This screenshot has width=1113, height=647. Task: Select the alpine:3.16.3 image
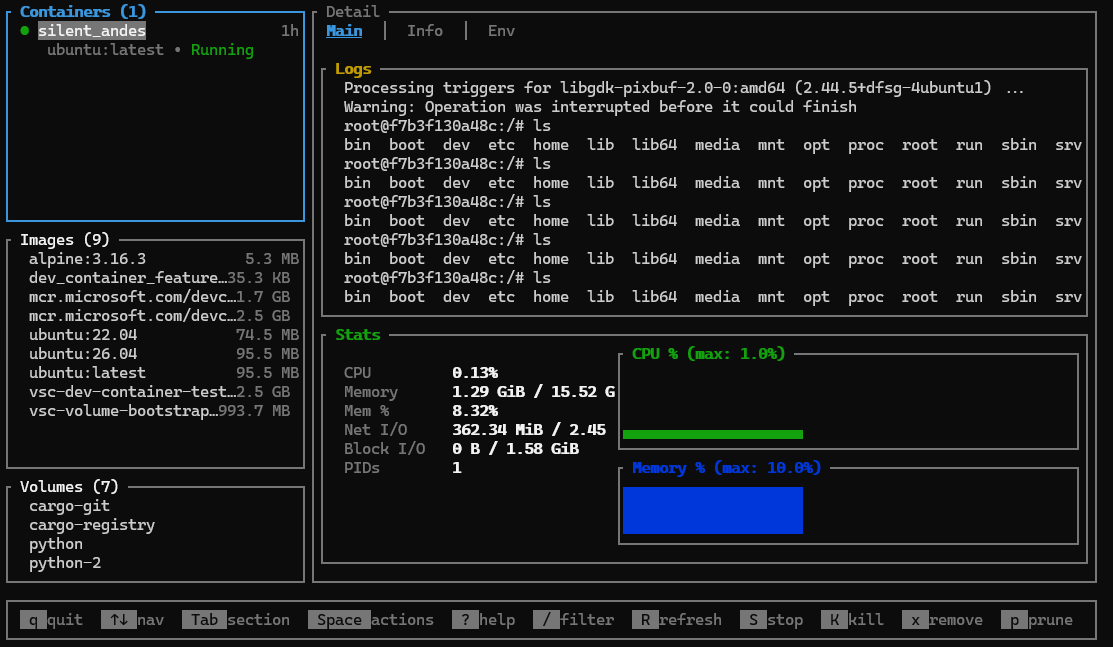pos(163,259)
